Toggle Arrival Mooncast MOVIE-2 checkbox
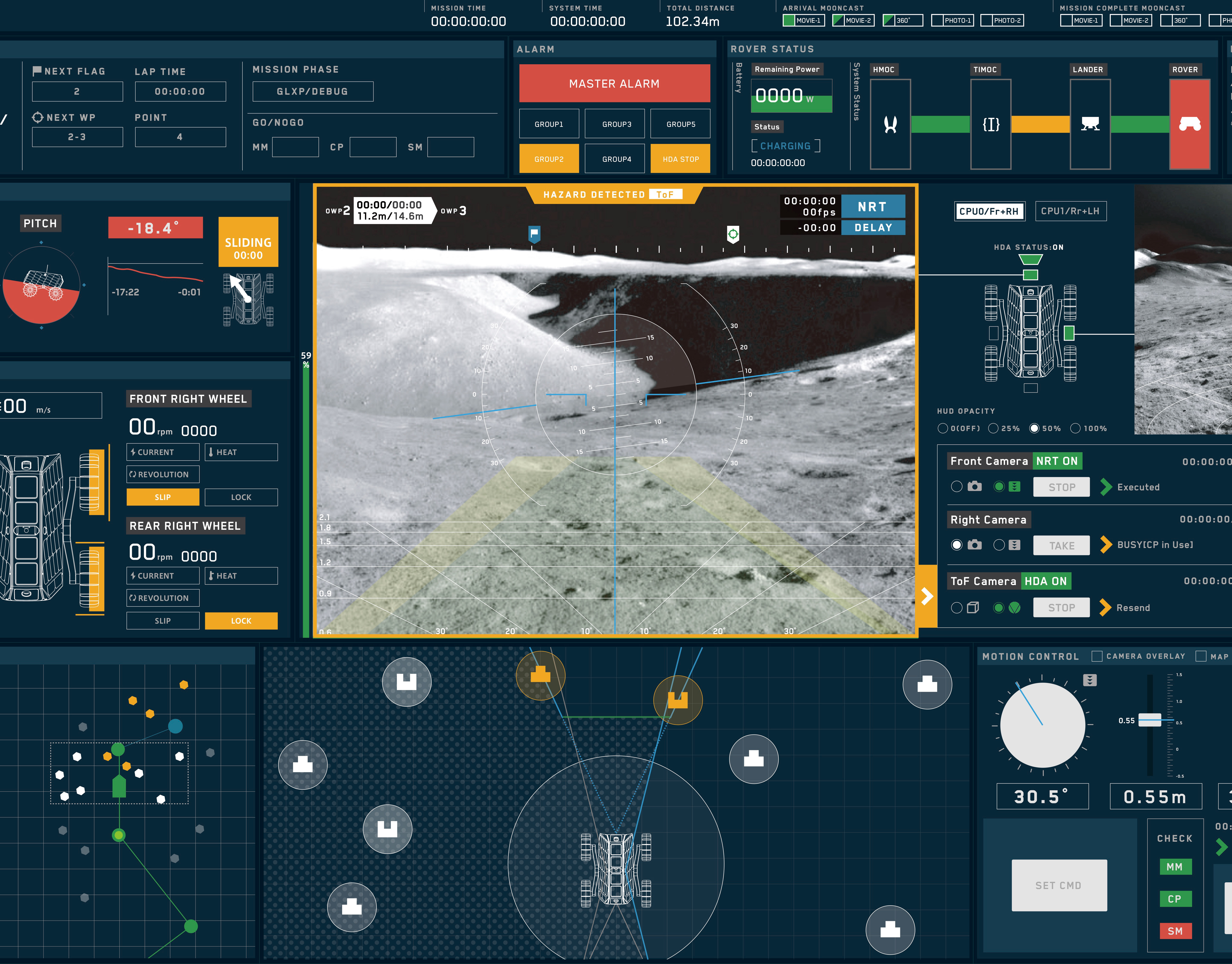Image resolution: width=1232 pixels, height=964 pixels. pos(838,20)
